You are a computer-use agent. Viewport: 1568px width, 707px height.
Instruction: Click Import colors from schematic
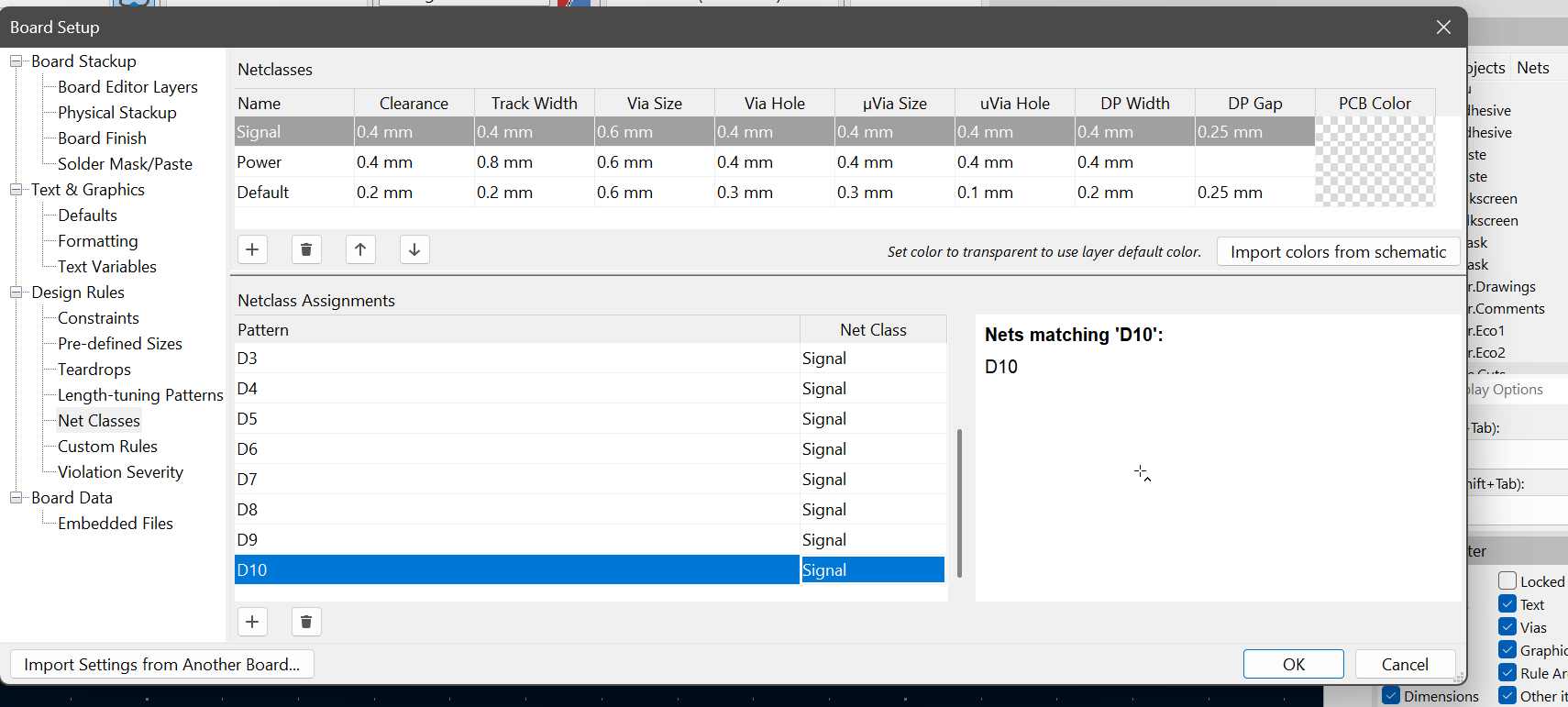tap(1338, 251)
